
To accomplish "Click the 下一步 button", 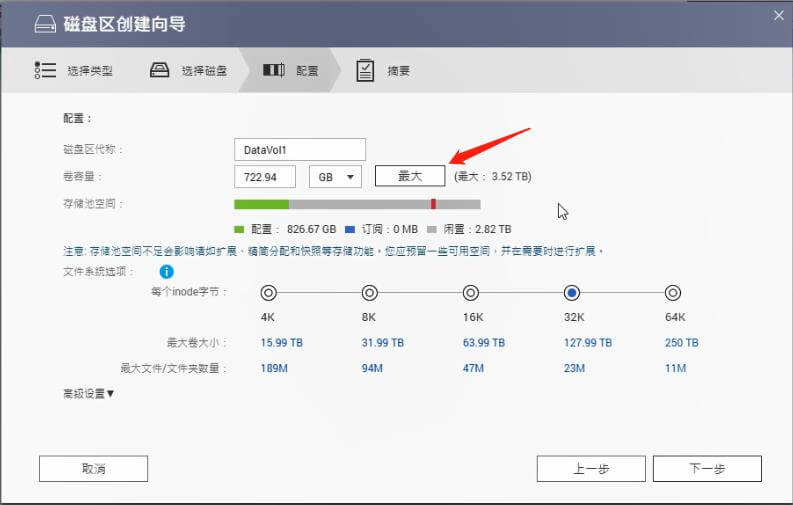I will point(708,469).
